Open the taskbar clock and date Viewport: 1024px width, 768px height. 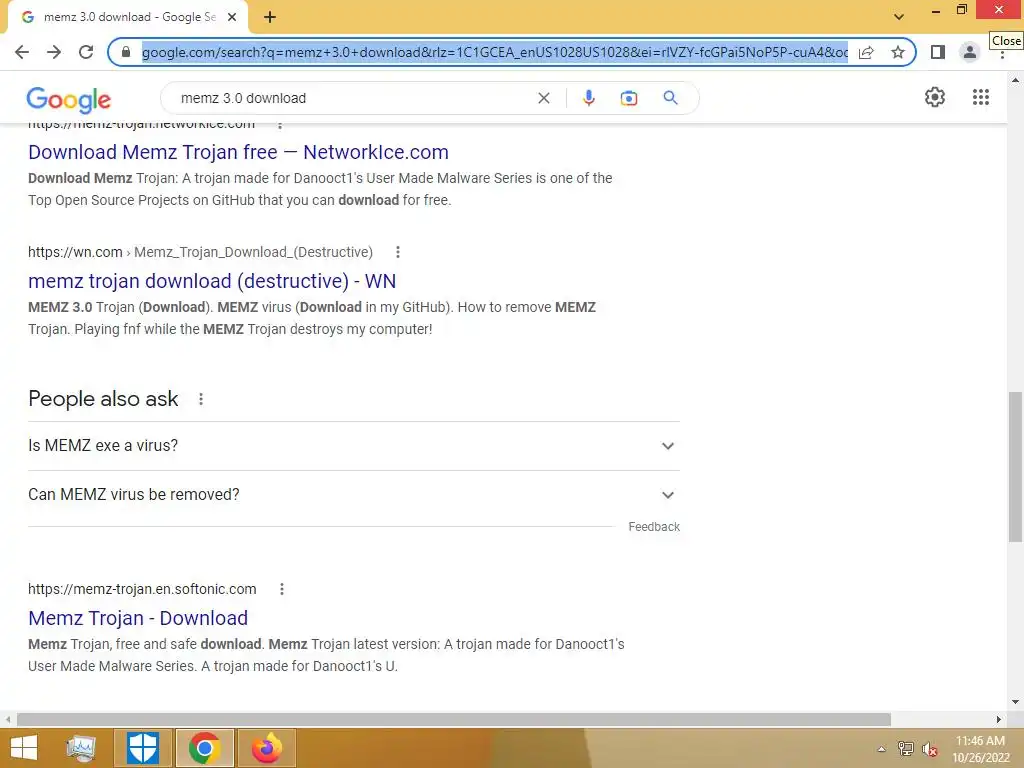click(980, 749)
